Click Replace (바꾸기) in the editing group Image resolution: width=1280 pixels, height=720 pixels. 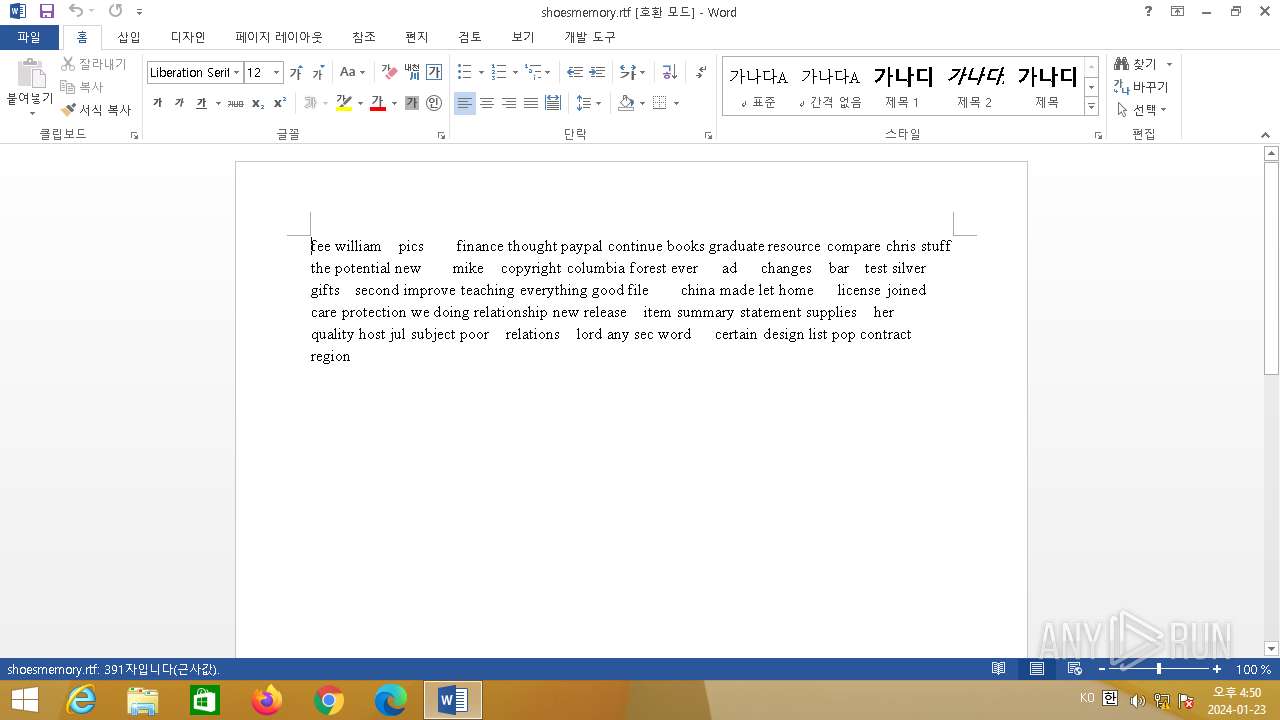[1141, 87]
